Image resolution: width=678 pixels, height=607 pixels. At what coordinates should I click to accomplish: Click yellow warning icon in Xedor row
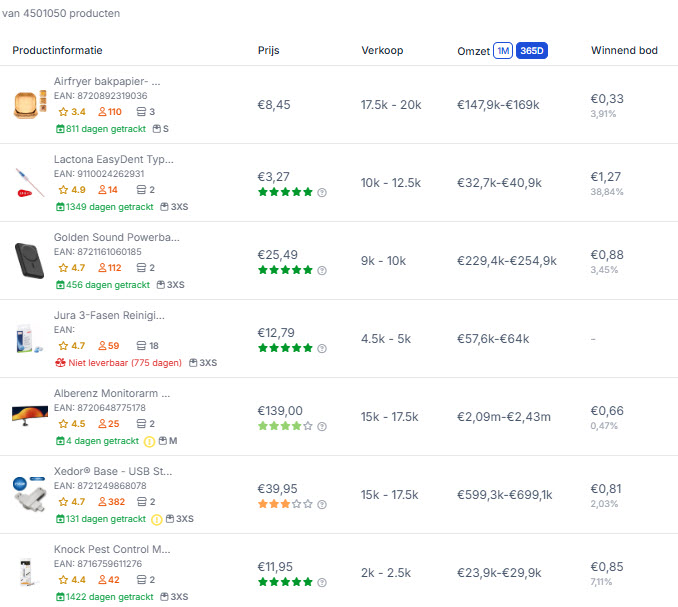click(x=157, y=519)
